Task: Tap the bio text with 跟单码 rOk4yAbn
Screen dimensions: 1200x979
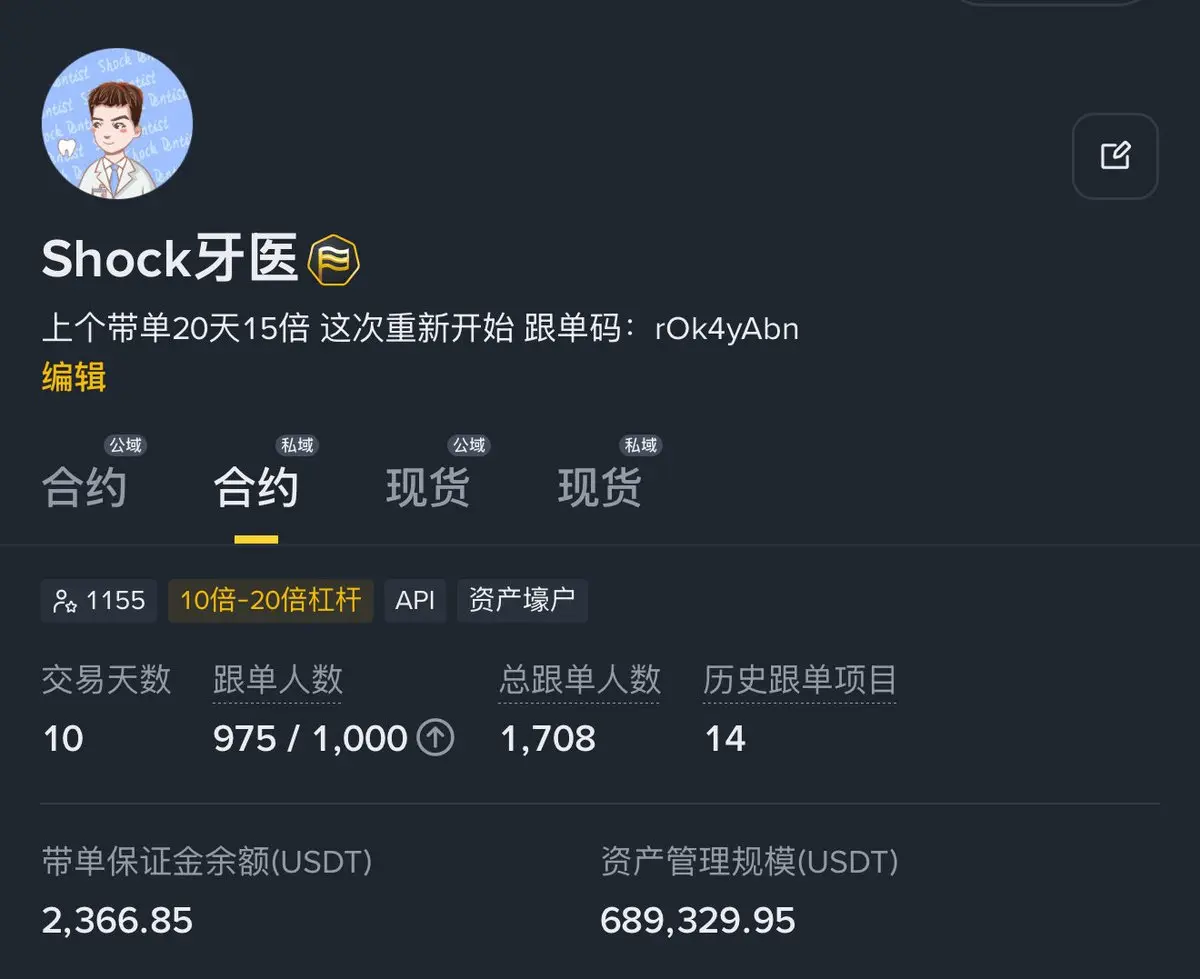Action: coord(420,328)
